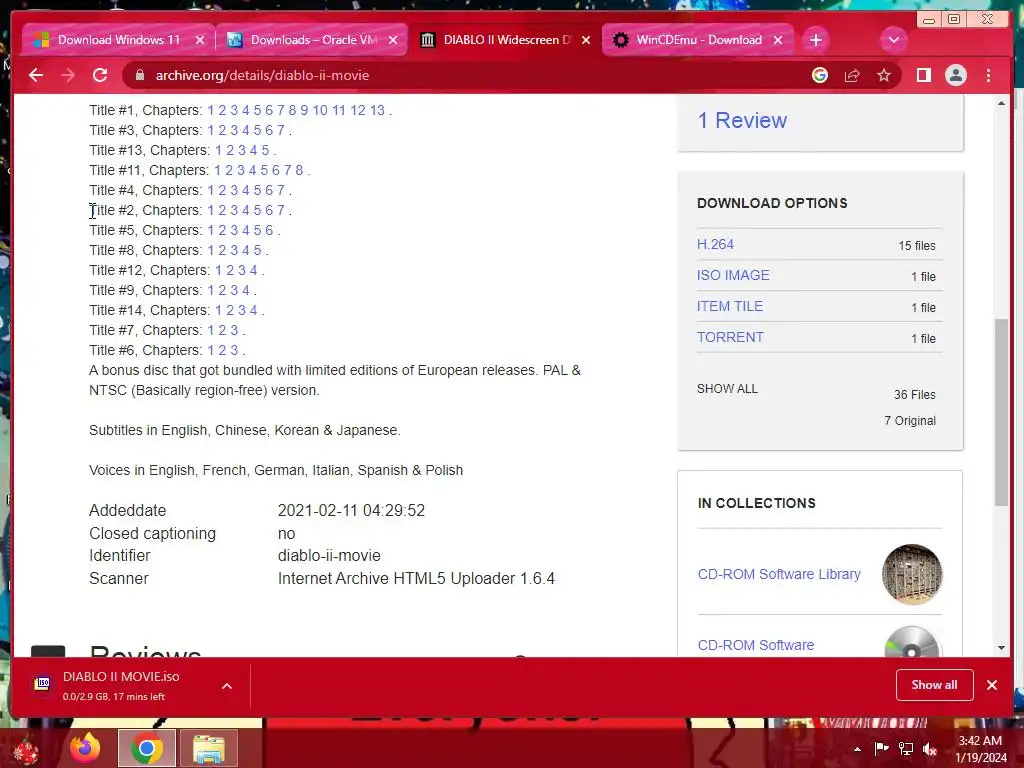Open CD-ROM Software Library collection link
The image size is (1024, 768).
click(x=779, y=574)
